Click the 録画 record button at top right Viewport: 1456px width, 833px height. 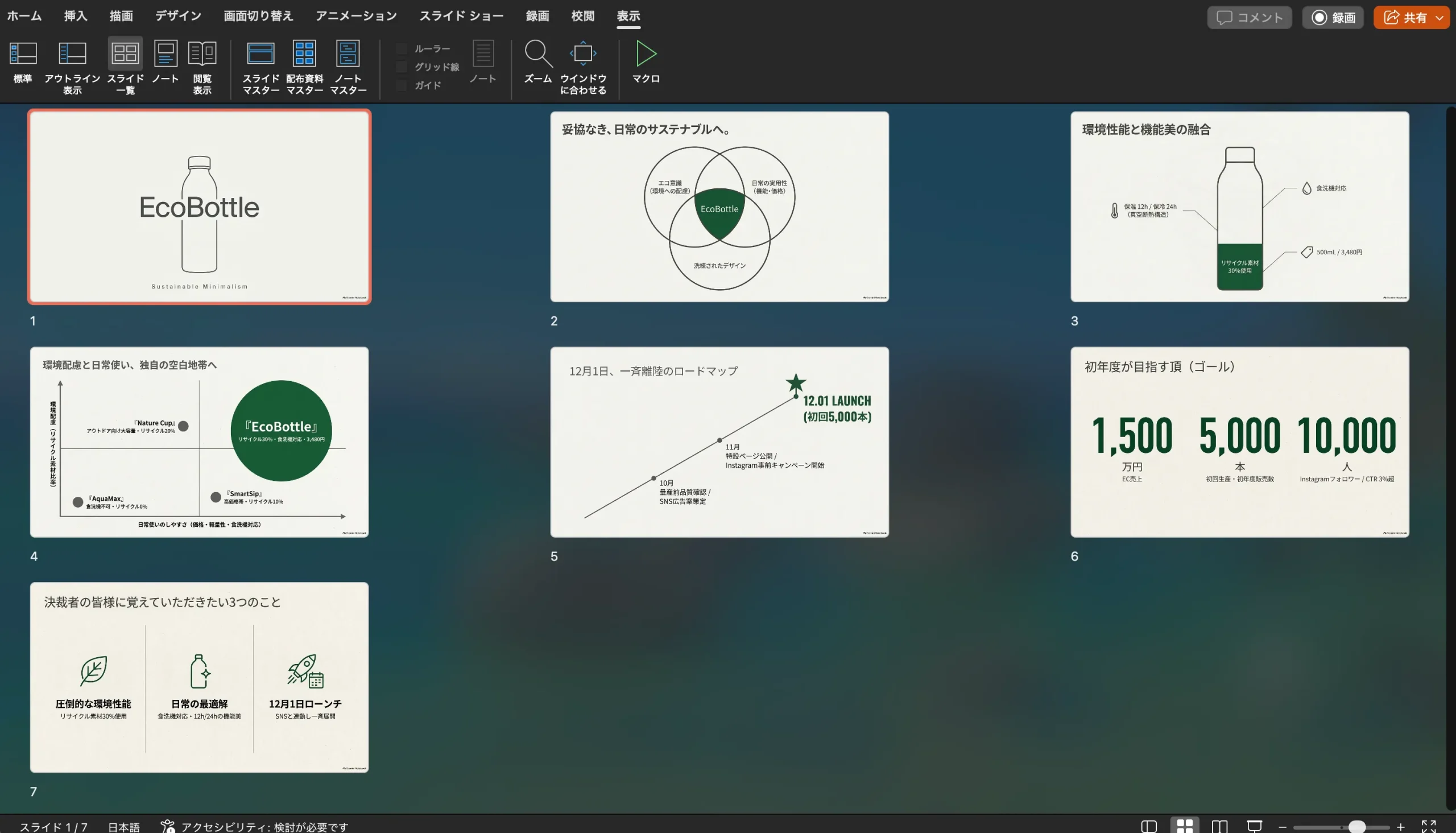[1333, 18]
